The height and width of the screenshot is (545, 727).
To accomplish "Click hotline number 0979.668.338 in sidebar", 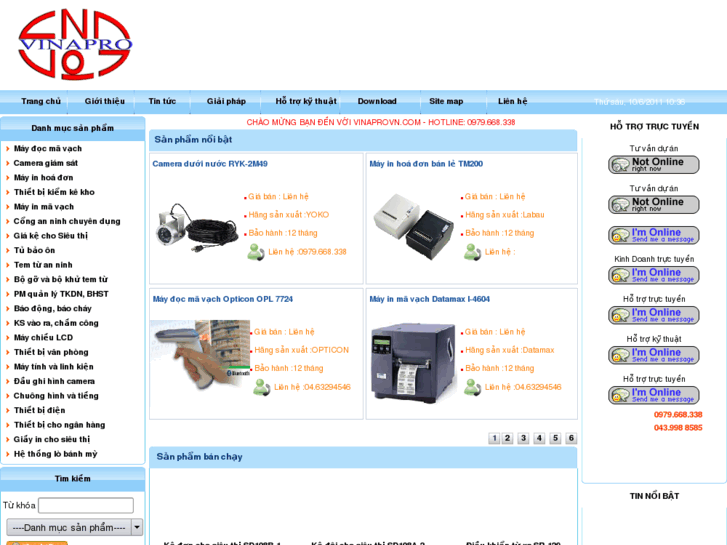I will (678, 415).
